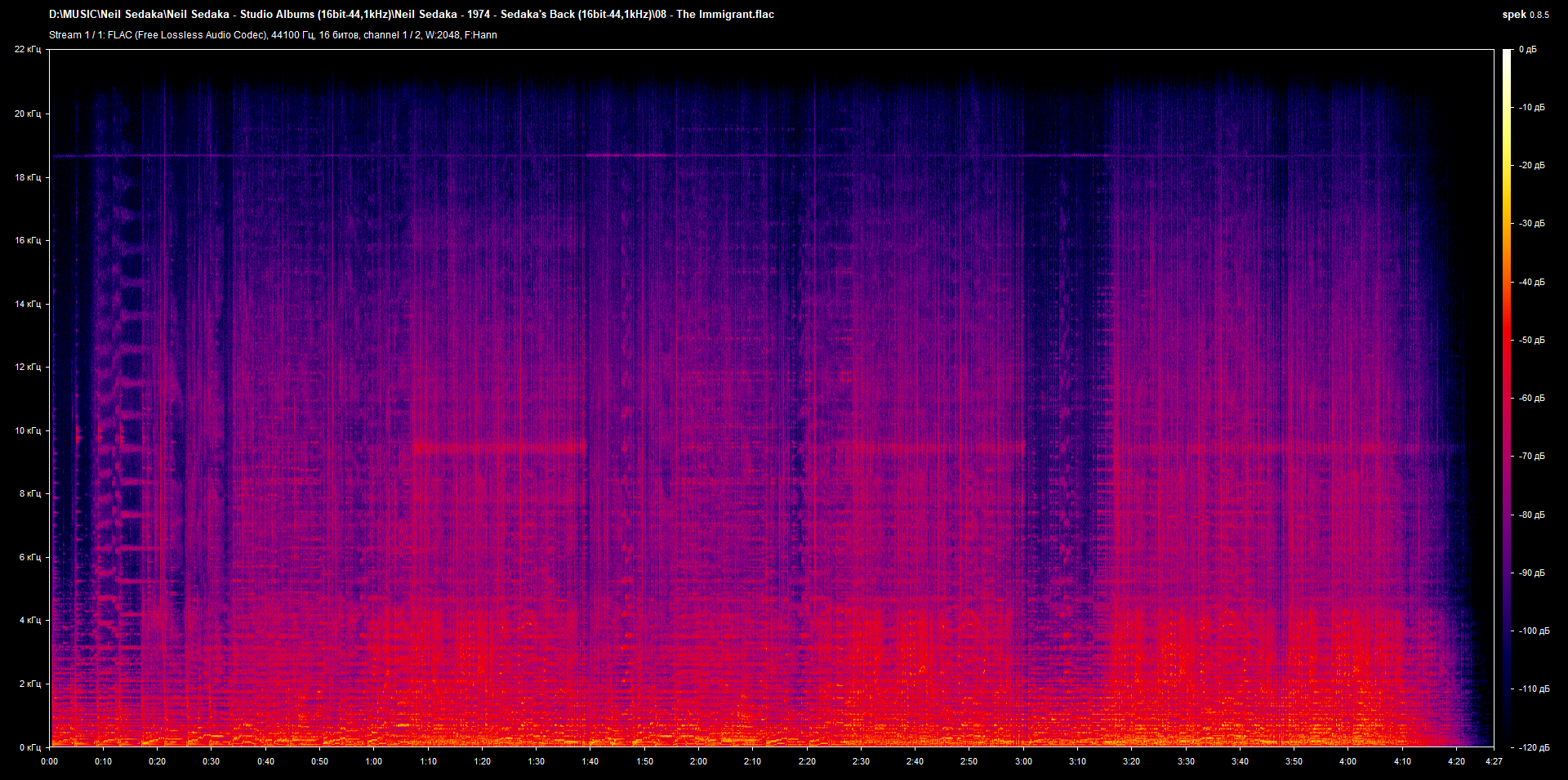Click the -90 дБ color scale label
Viewport: 1568px width, 780px height.
click(1530, 573)
